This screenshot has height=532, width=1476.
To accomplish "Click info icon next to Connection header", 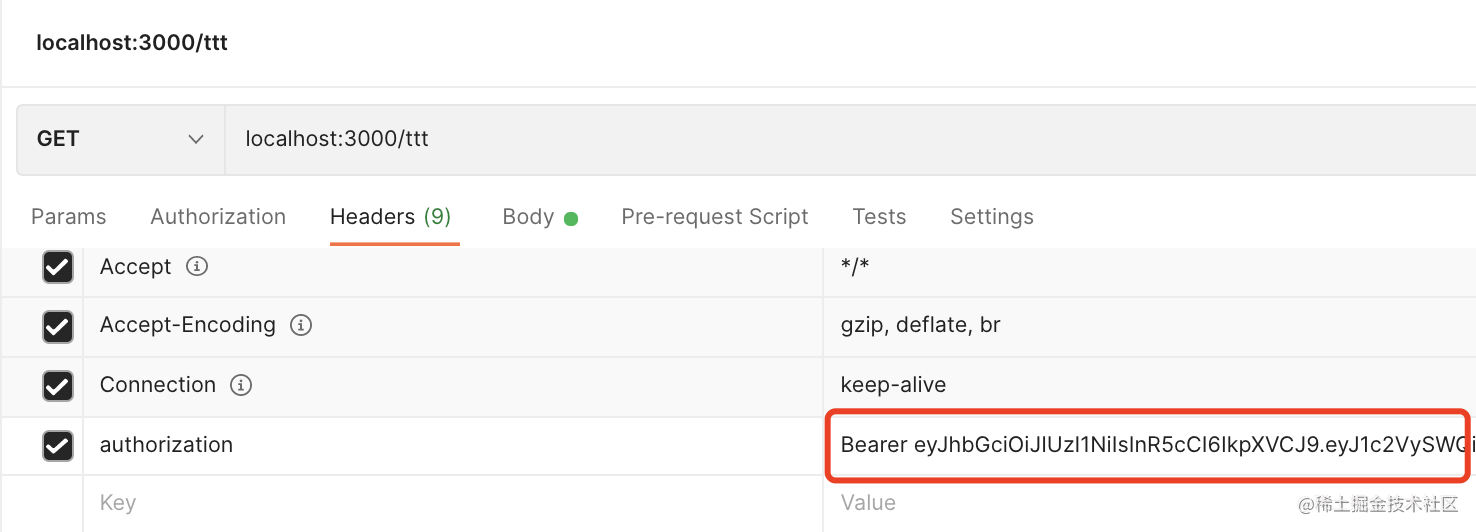I will (240, 385).
